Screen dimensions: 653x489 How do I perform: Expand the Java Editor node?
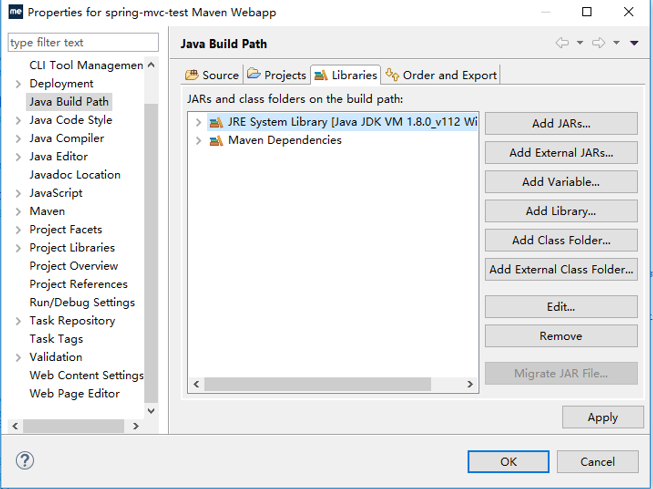pos(18,157)
